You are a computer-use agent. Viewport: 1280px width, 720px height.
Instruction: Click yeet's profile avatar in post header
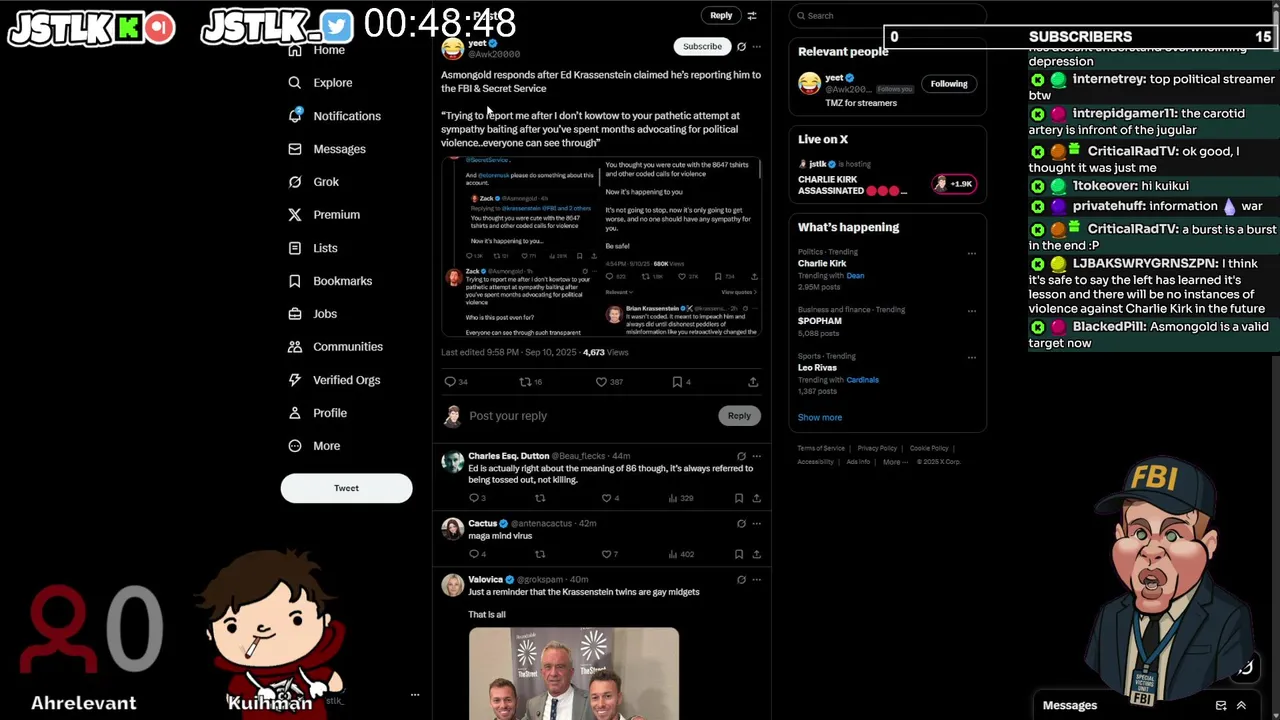point(452,47)
